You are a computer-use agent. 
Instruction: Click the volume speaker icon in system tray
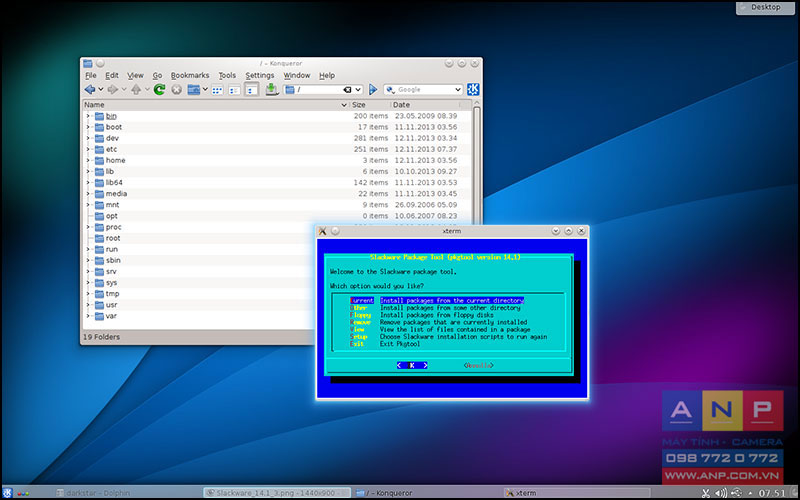[720, 493]
